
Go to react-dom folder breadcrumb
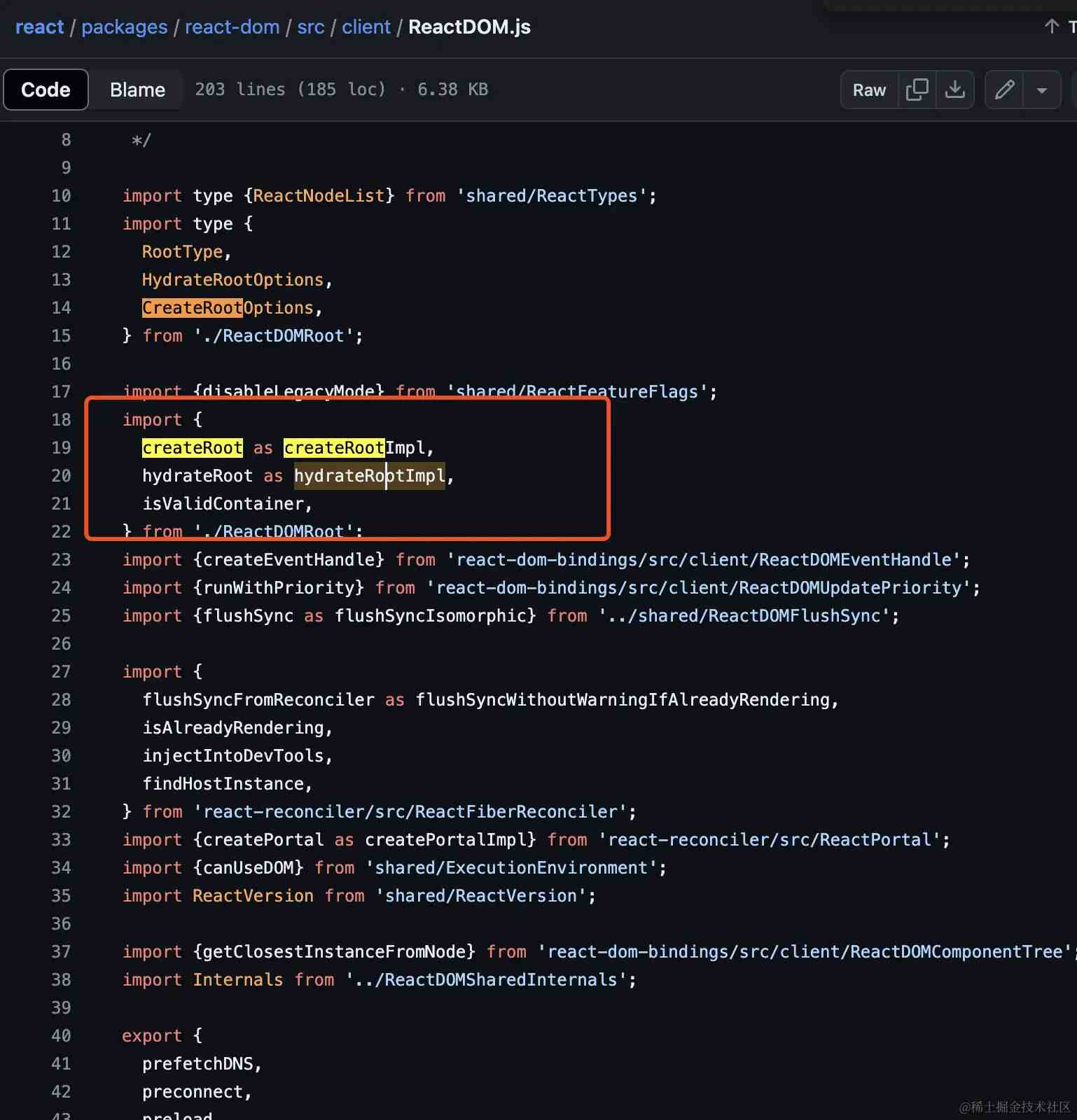pyautogui.click(x=232, y=27)
